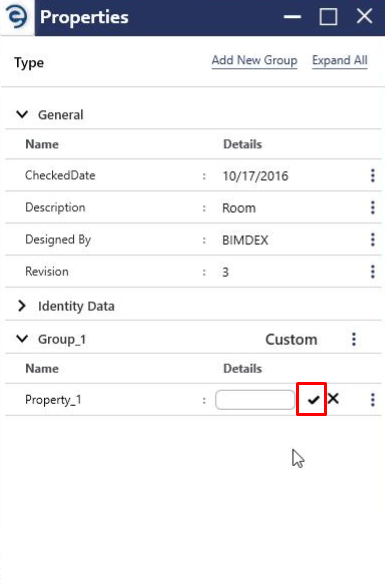The height and width of the screenshot is (584, 385).
Task: Open Group_1 three-dot options menu
Action: tap(354, 339)
